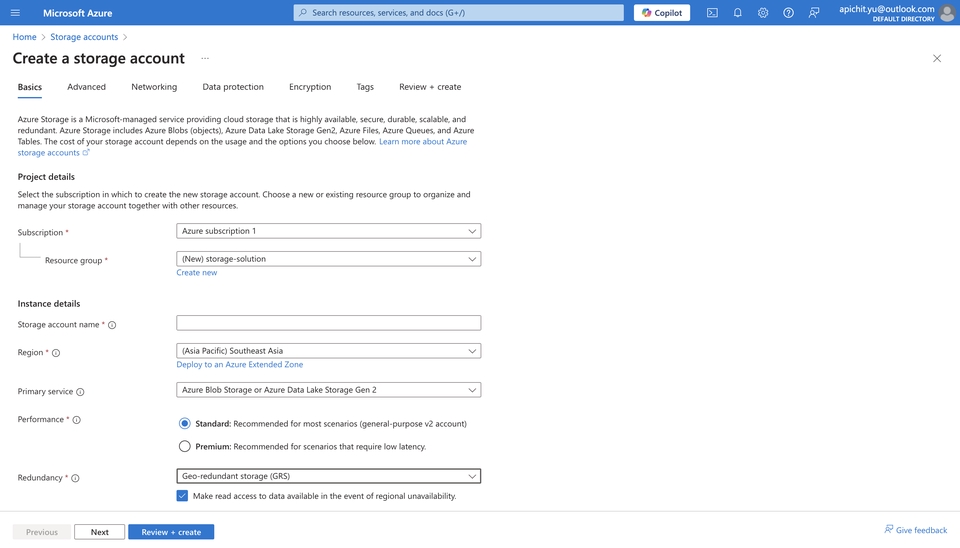Image resolution: width=960 pixels, height=548 pixels.
Task: Switch to the Tags tab
Action: pos(365,87)
